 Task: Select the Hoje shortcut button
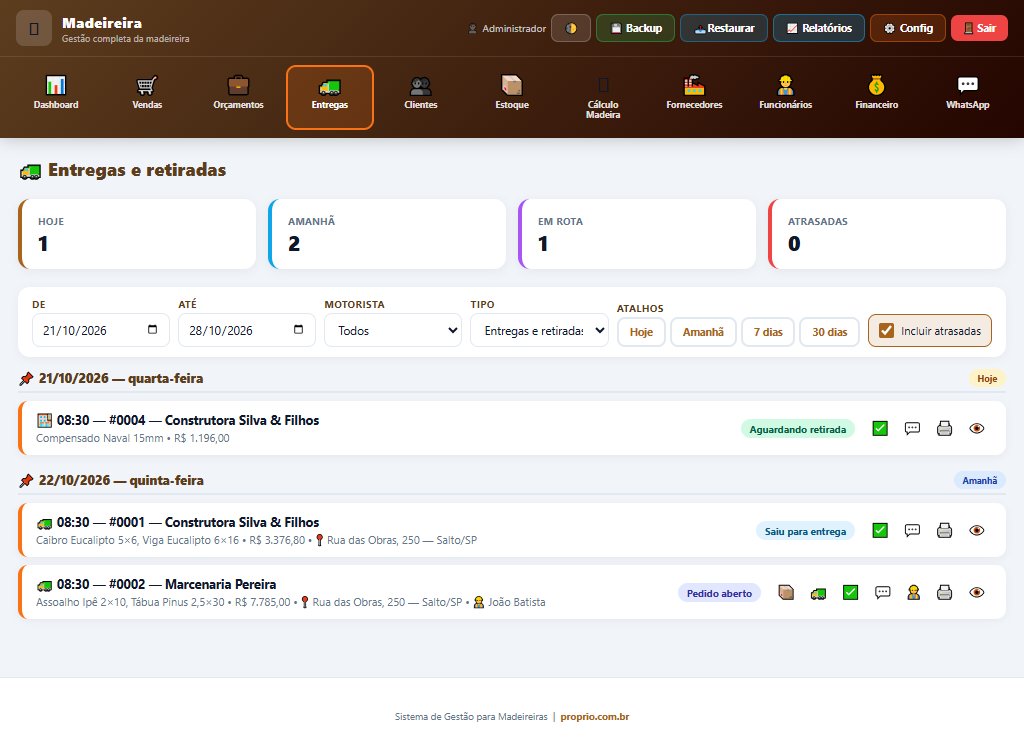pos(641,332)
